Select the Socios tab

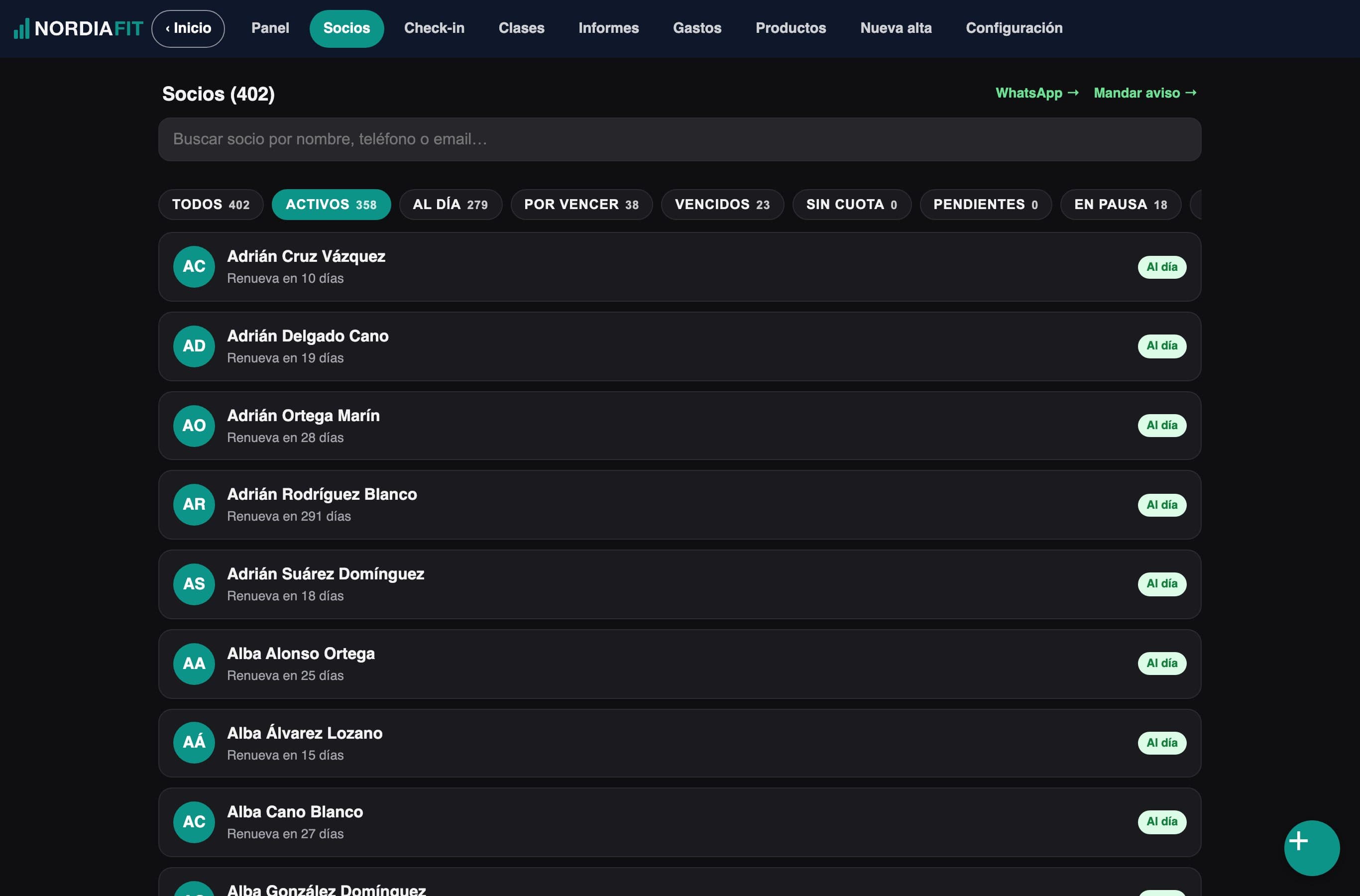(346, 28)
